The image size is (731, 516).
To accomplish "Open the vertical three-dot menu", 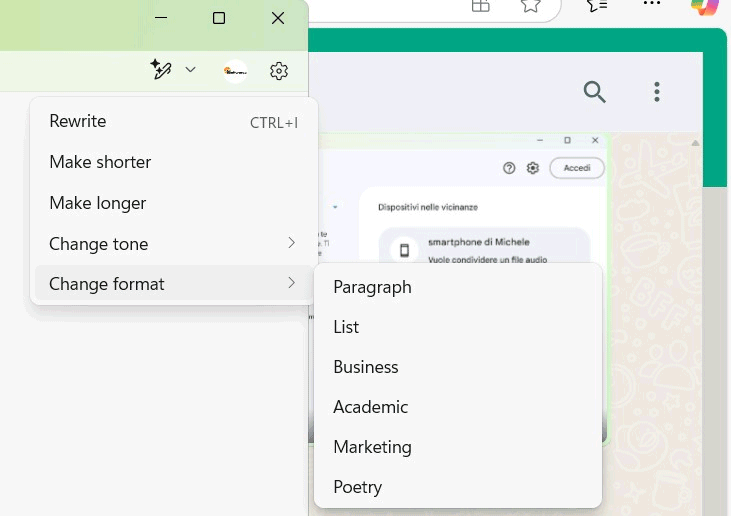I will click(x=657, y=92).
